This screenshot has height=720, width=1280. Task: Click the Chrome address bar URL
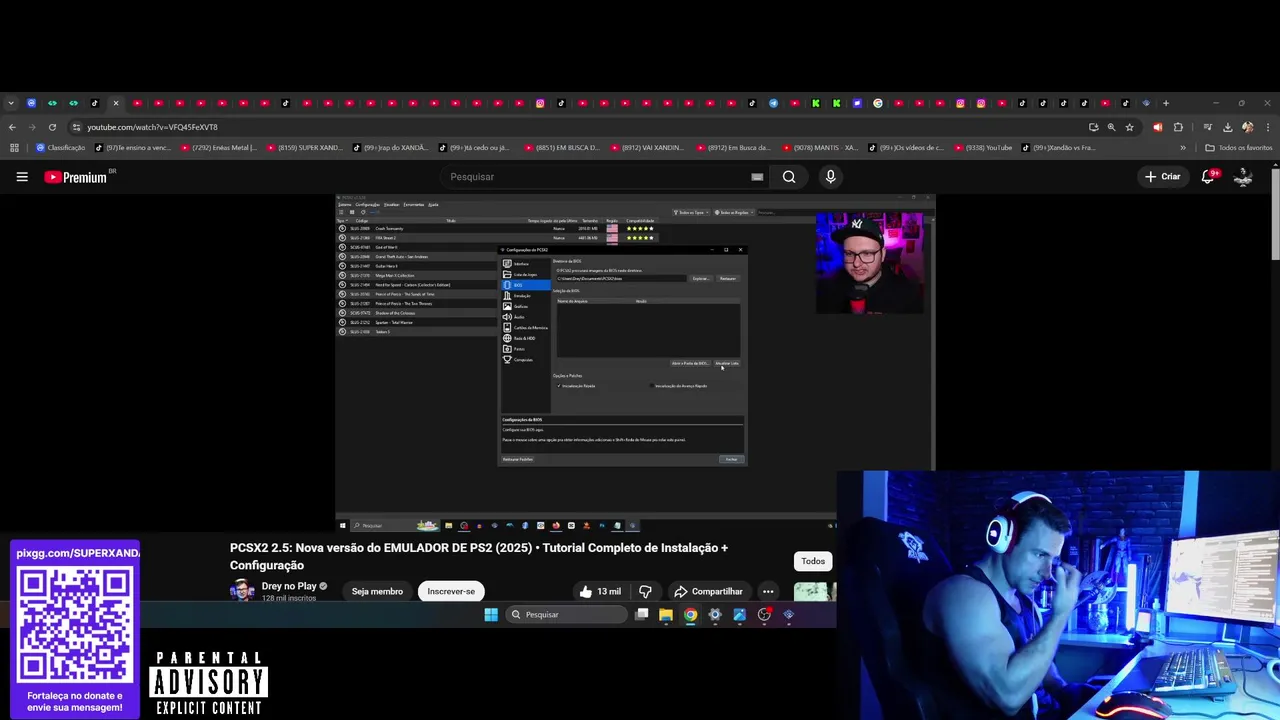(x=152, y=127)
